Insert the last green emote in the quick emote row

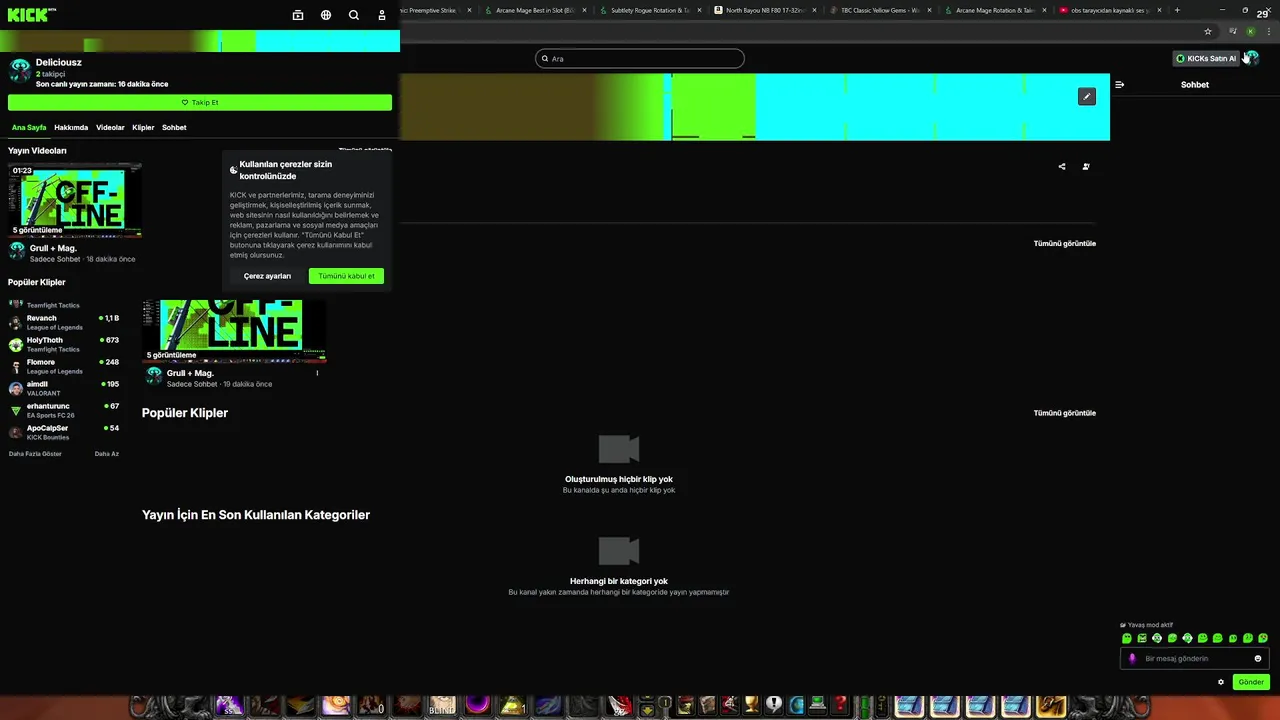tap(1263, 638)
